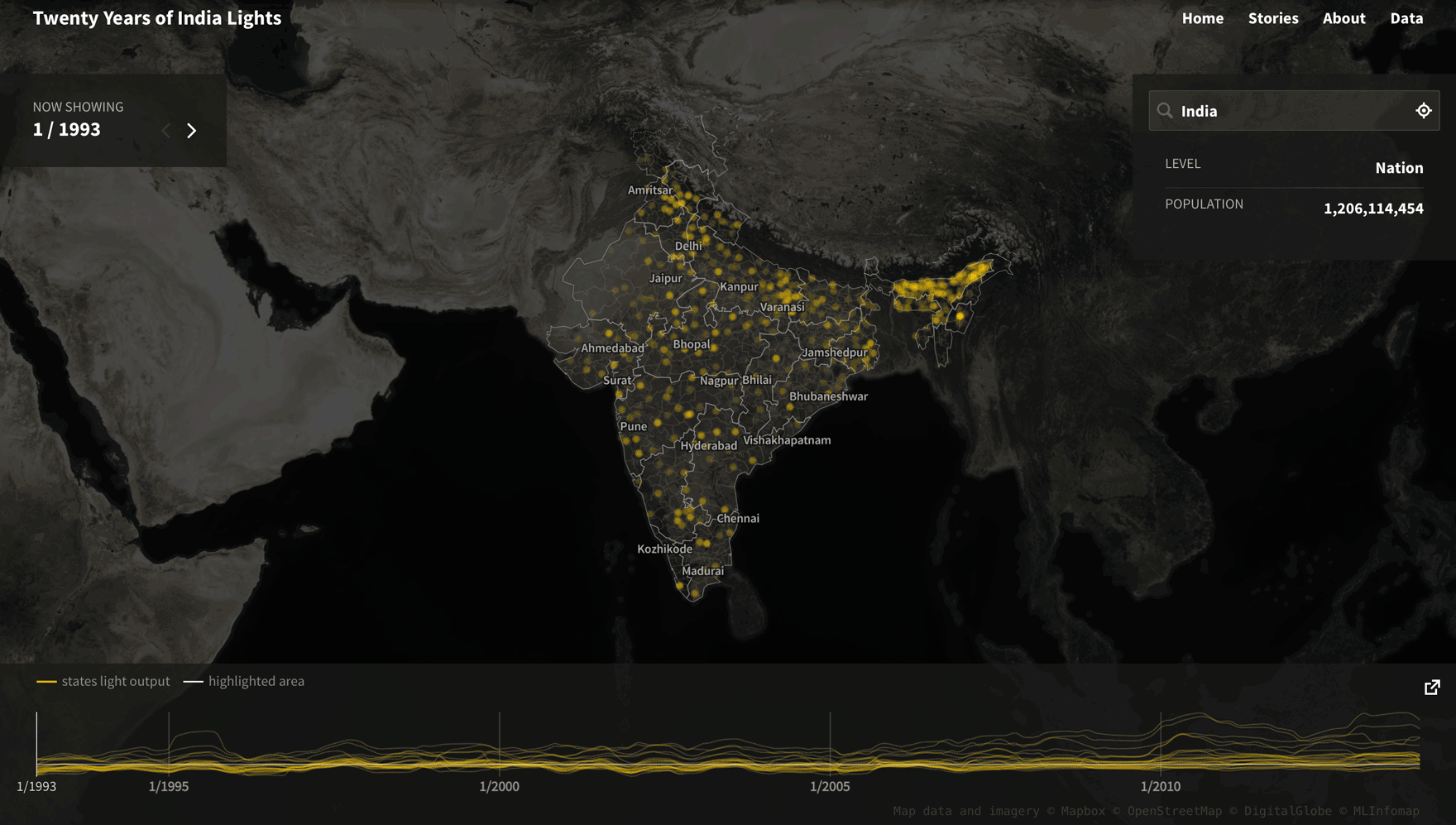Image resolution: width=1456 pixels, height=825 pixels.
Task: Click the states light output legend
Action: (103, 681)
